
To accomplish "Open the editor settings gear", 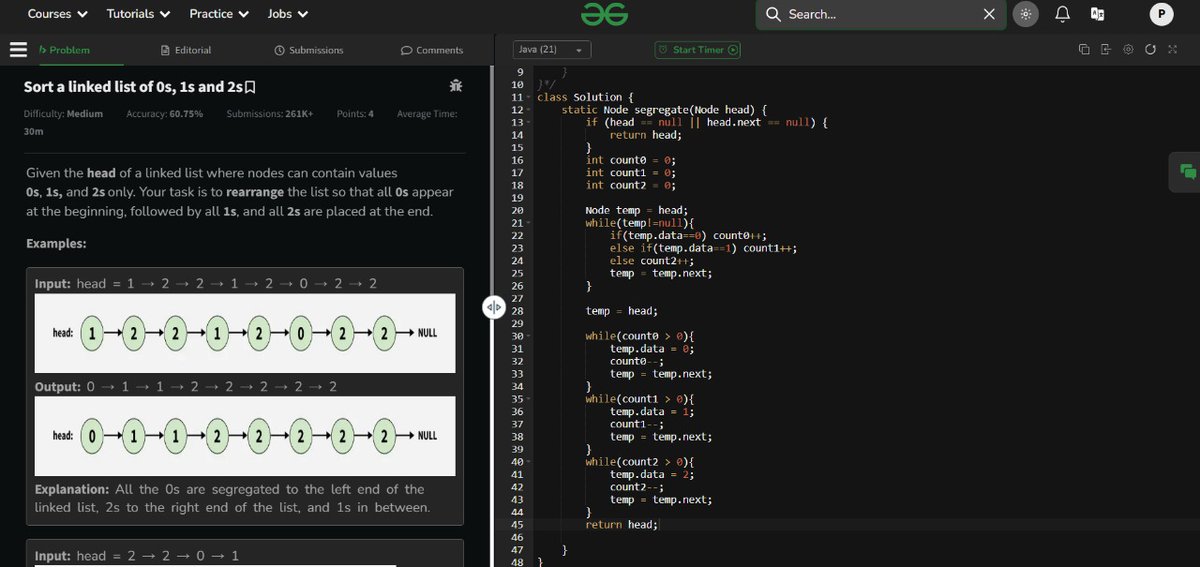I will pyautogui.click(x=1128, y=50).
